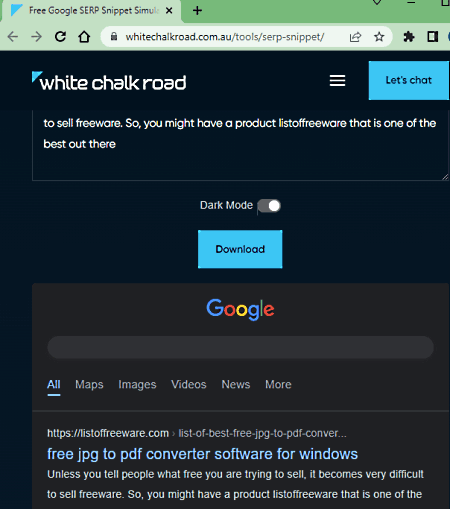Click the White Chalk Road logo
This screenshot has width=450, height=509.
(x=109, y=81)
